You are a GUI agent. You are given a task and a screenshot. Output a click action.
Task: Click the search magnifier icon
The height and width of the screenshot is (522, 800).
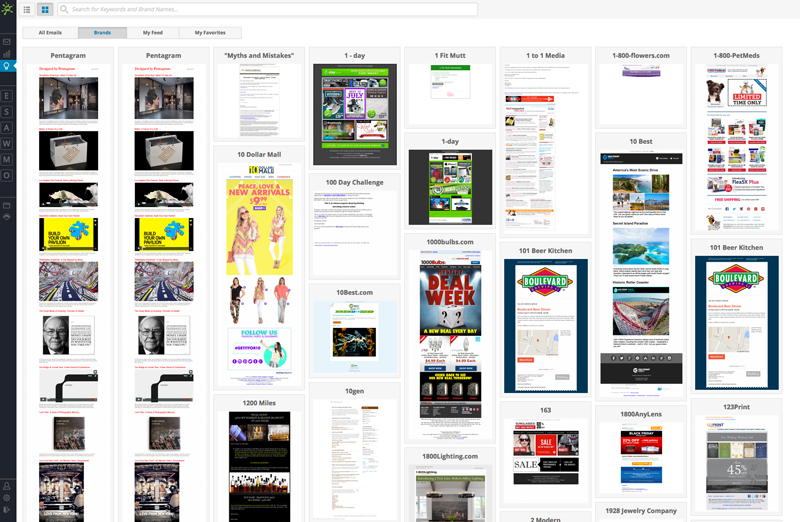click(x=64, y=9)
